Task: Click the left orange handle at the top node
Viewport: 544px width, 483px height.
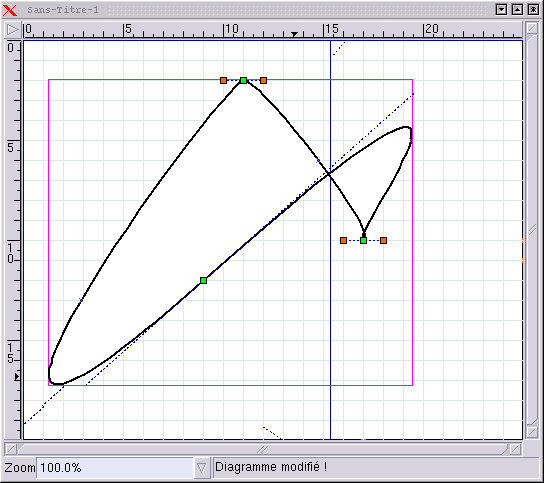Action: tap(223, 80)
